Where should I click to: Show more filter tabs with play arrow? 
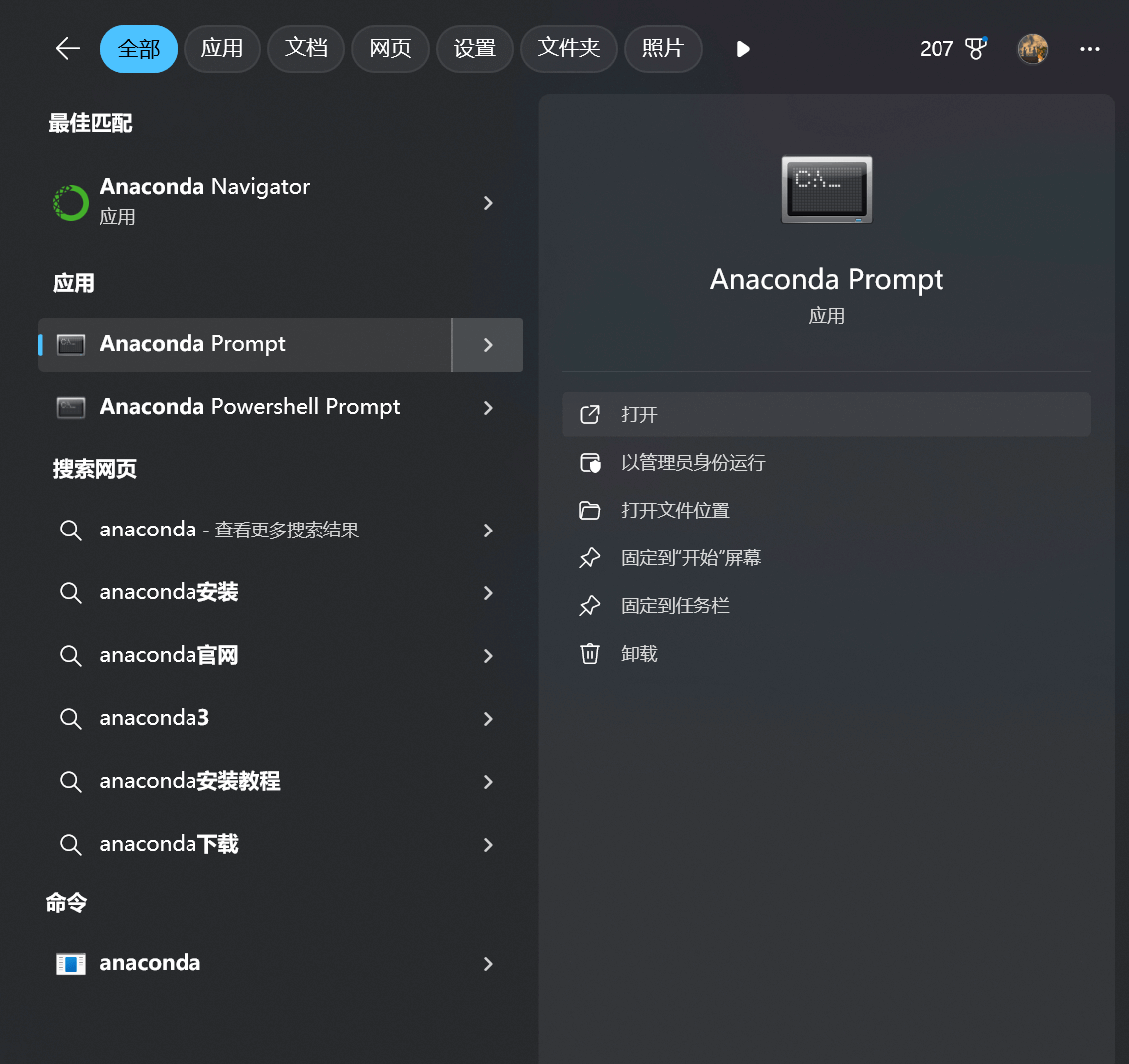tap(743, 48)
